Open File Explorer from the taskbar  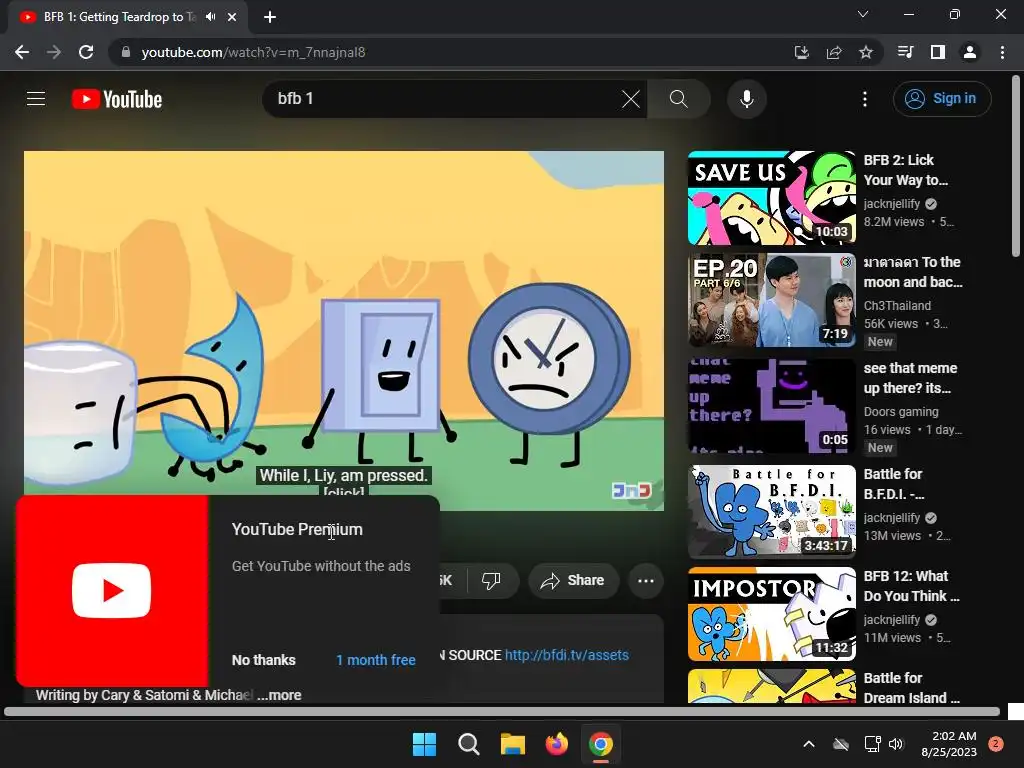coord(513,744)
